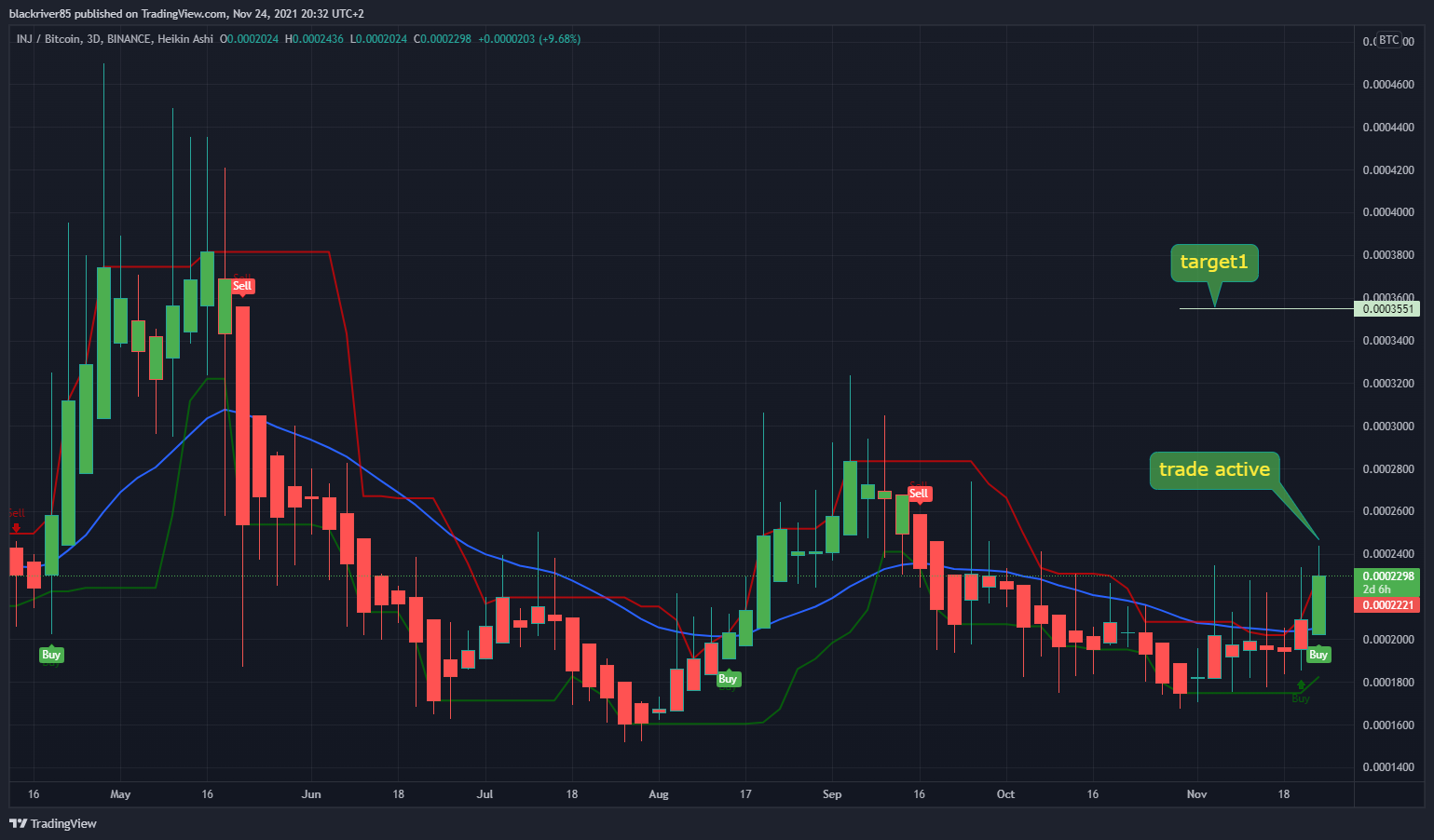Click the Buy signal label in late November

1318,656
